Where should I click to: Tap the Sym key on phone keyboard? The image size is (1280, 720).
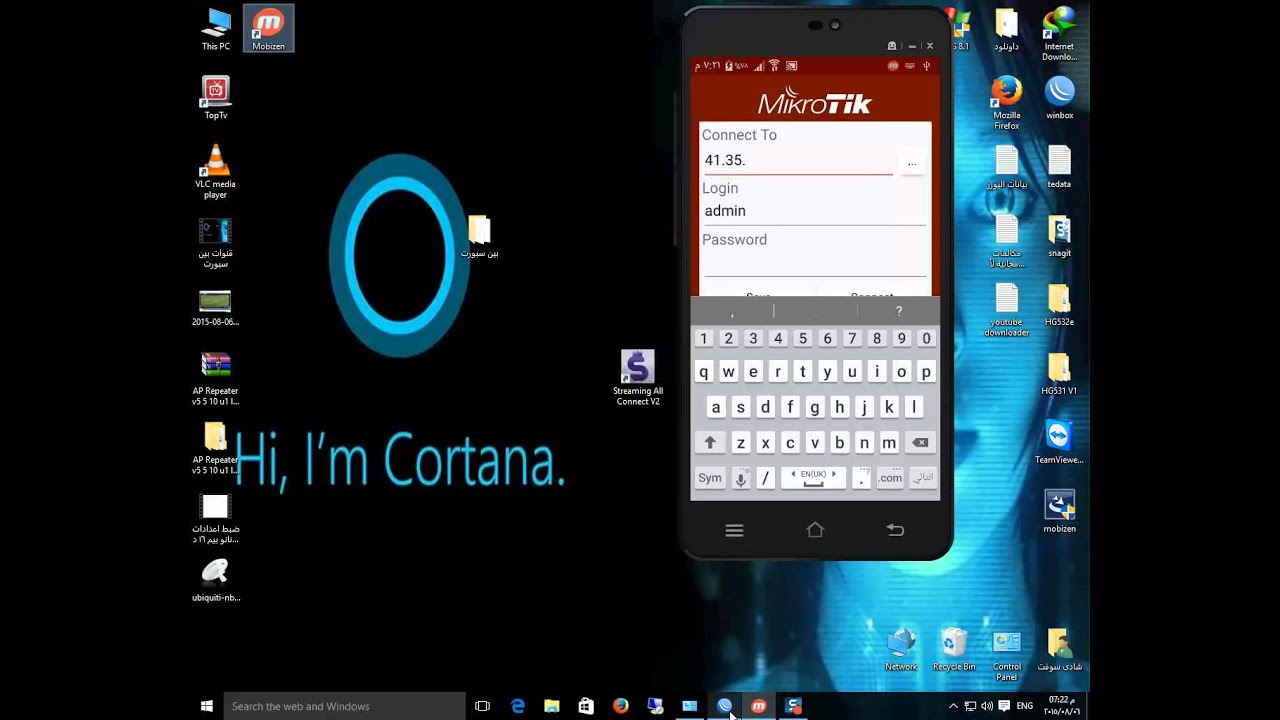pyautogui.click(x=710, y=478)
